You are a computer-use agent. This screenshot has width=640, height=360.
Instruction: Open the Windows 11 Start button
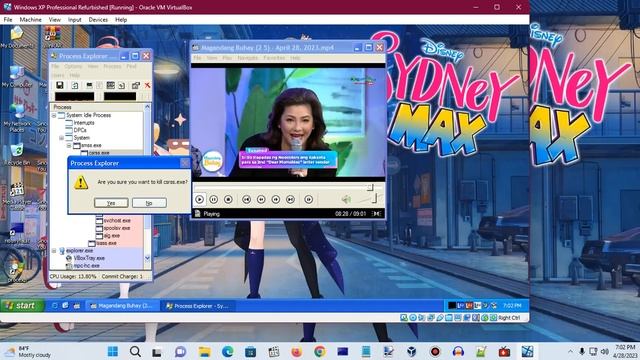[113, 351]
